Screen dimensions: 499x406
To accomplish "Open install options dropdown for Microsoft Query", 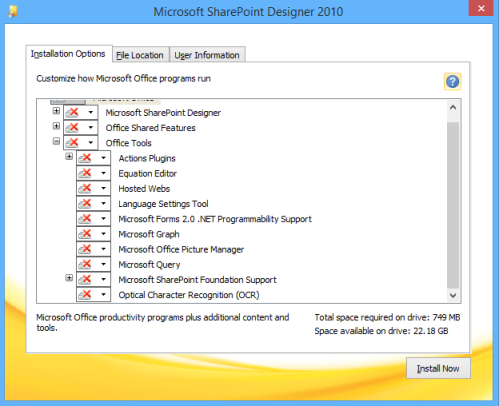I will pyautogui.click(x=103, y=264).
